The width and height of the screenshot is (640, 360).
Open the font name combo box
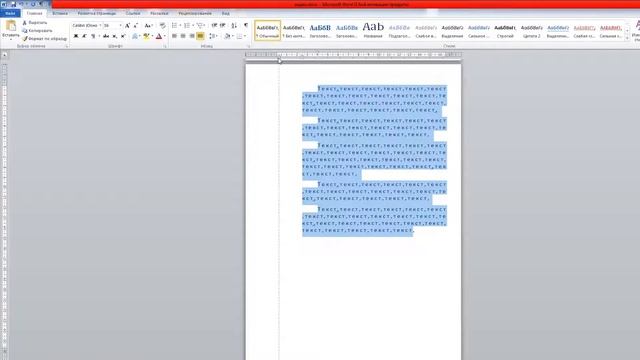coord(87,26)
